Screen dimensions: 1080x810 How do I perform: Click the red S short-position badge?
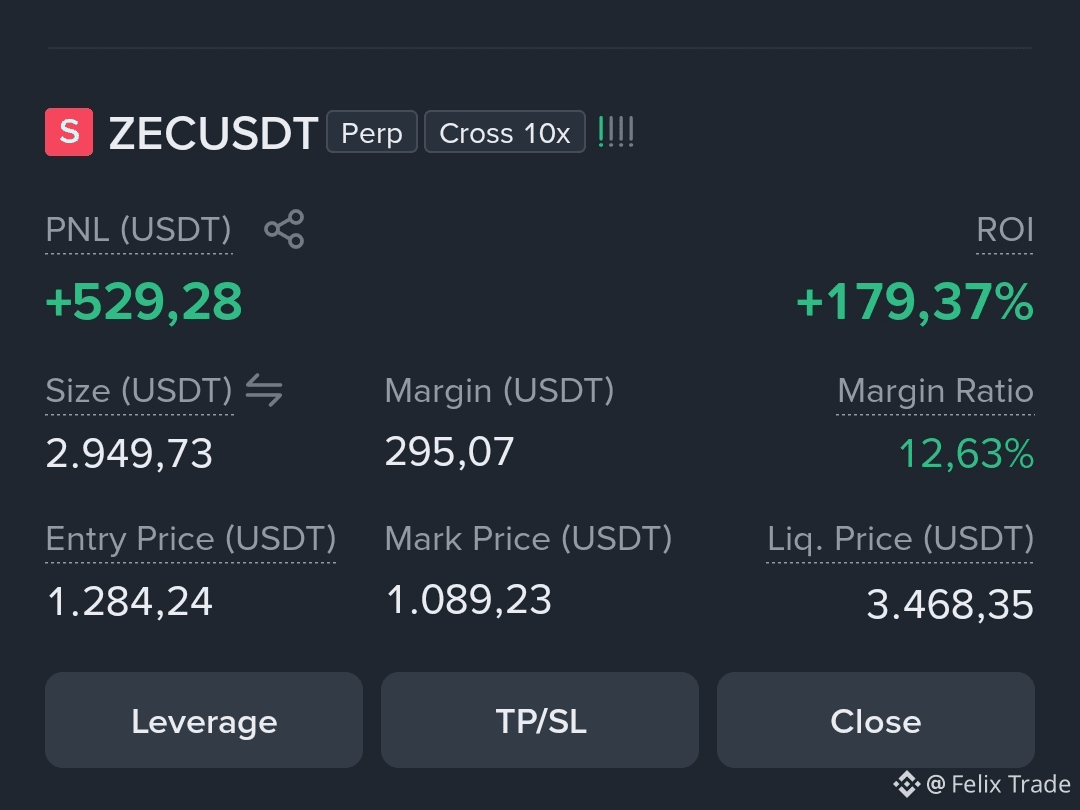(x=69, y=132)
